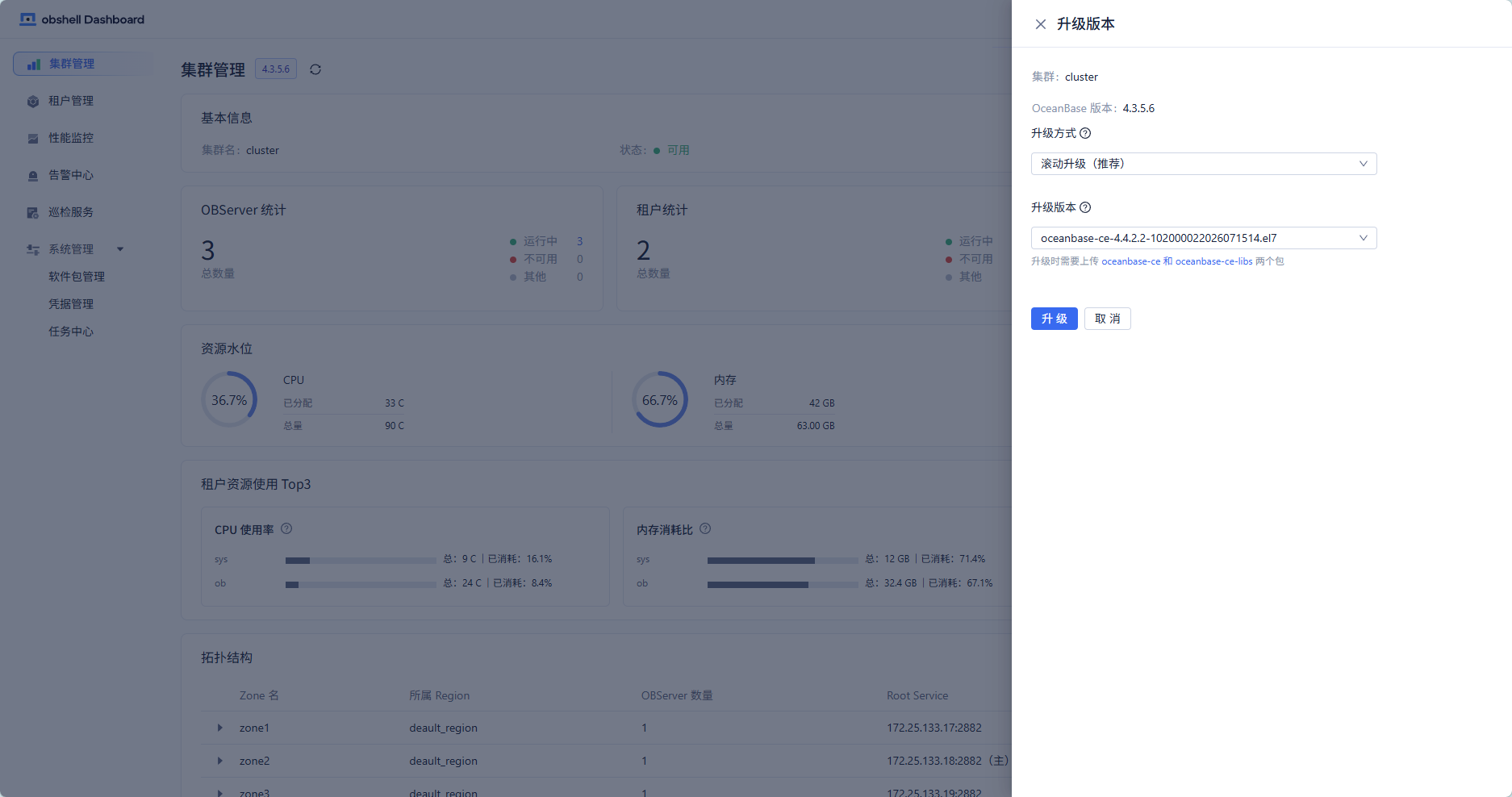Click the ob CPU usage bar
Image resolution: width=1512 pixels, height=797 pixels.
361,584
